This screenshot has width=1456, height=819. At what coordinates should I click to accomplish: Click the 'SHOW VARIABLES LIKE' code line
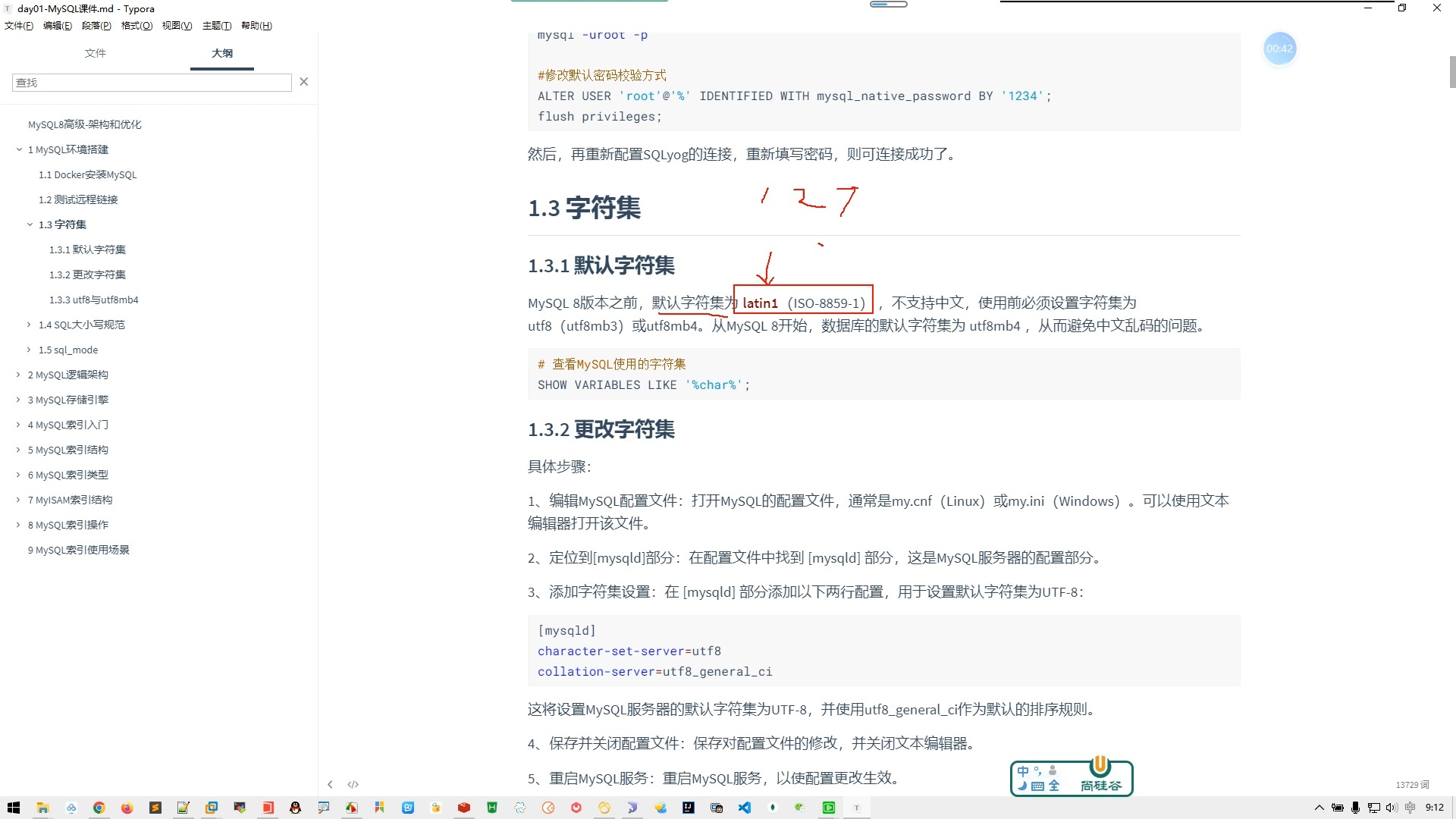[644, 384]
